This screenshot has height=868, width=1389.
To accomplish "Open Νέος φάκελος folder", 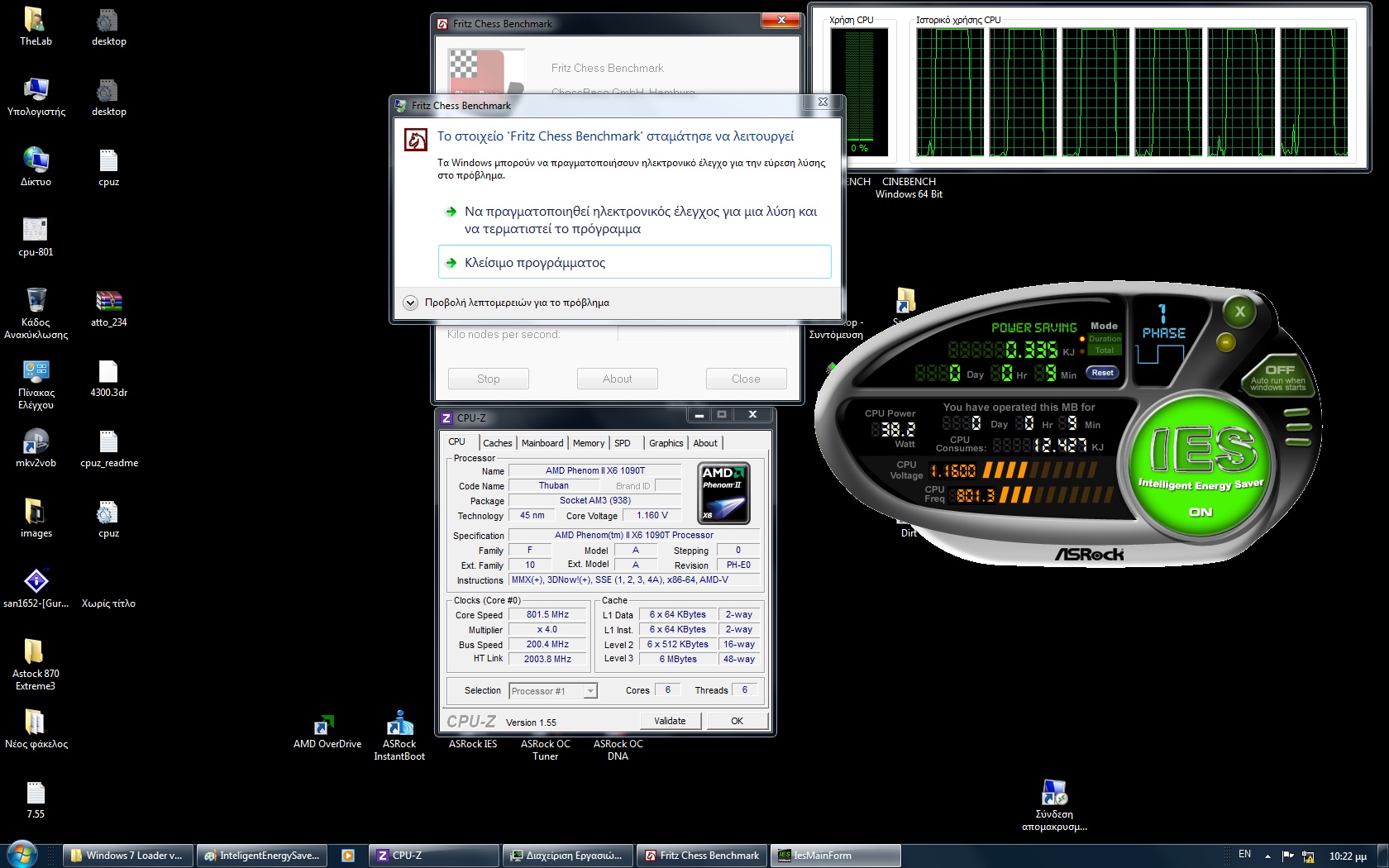I will pos(36,729).
